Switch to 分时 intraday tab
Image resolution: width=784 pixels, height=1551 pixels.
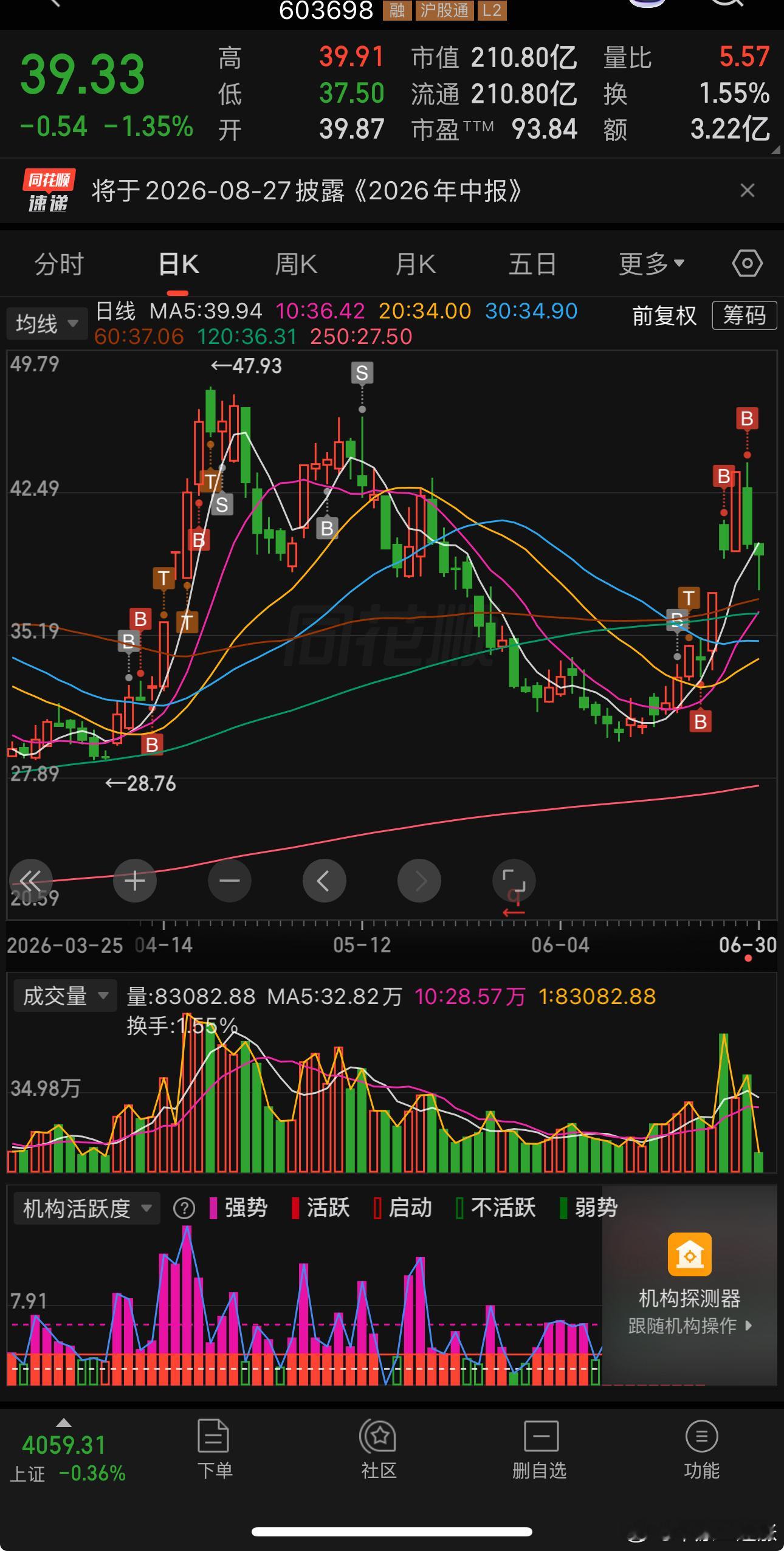coord(59,264)
